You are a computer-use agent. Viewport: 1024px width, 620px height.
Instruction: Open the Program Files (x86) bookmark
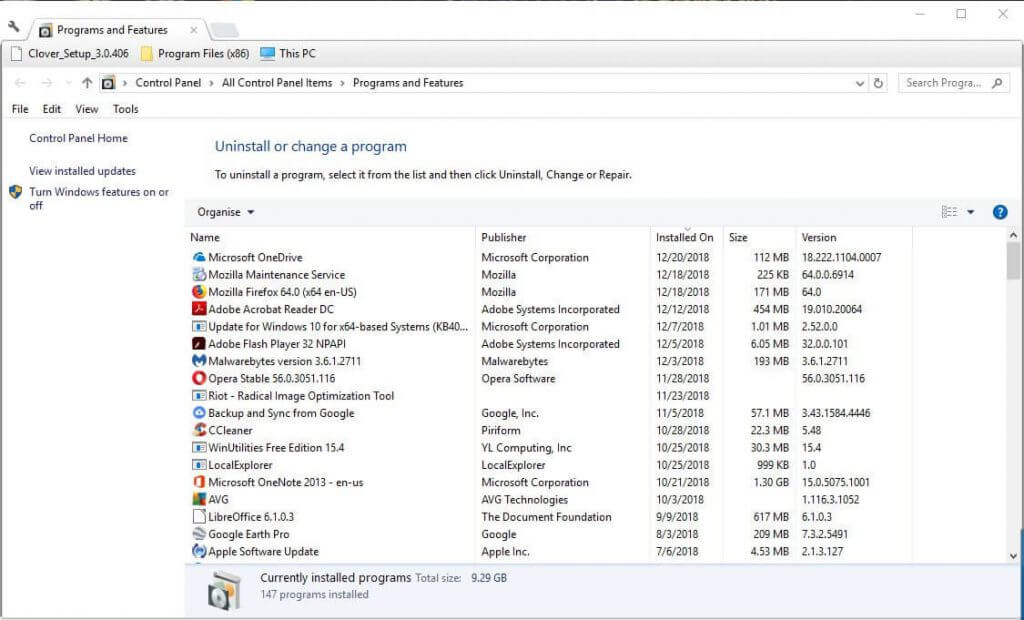coord(195,54)
